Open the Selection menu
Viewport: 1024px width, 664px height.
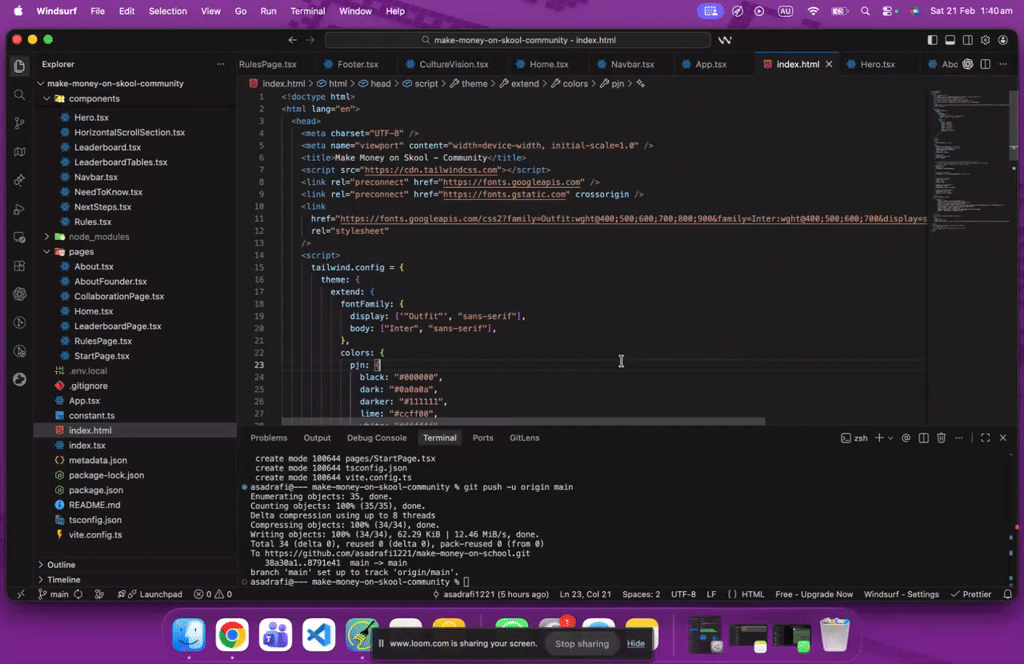[167, 11]
